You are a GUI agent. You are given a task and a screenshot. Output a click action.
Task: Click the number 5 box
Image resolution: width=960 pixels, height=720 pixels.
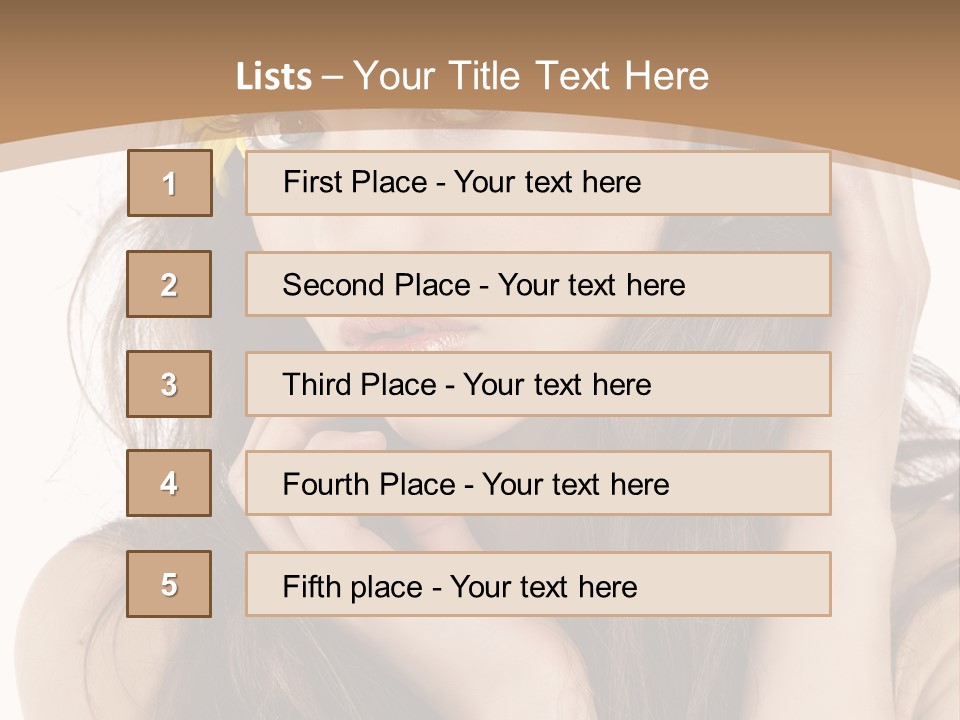169,584
